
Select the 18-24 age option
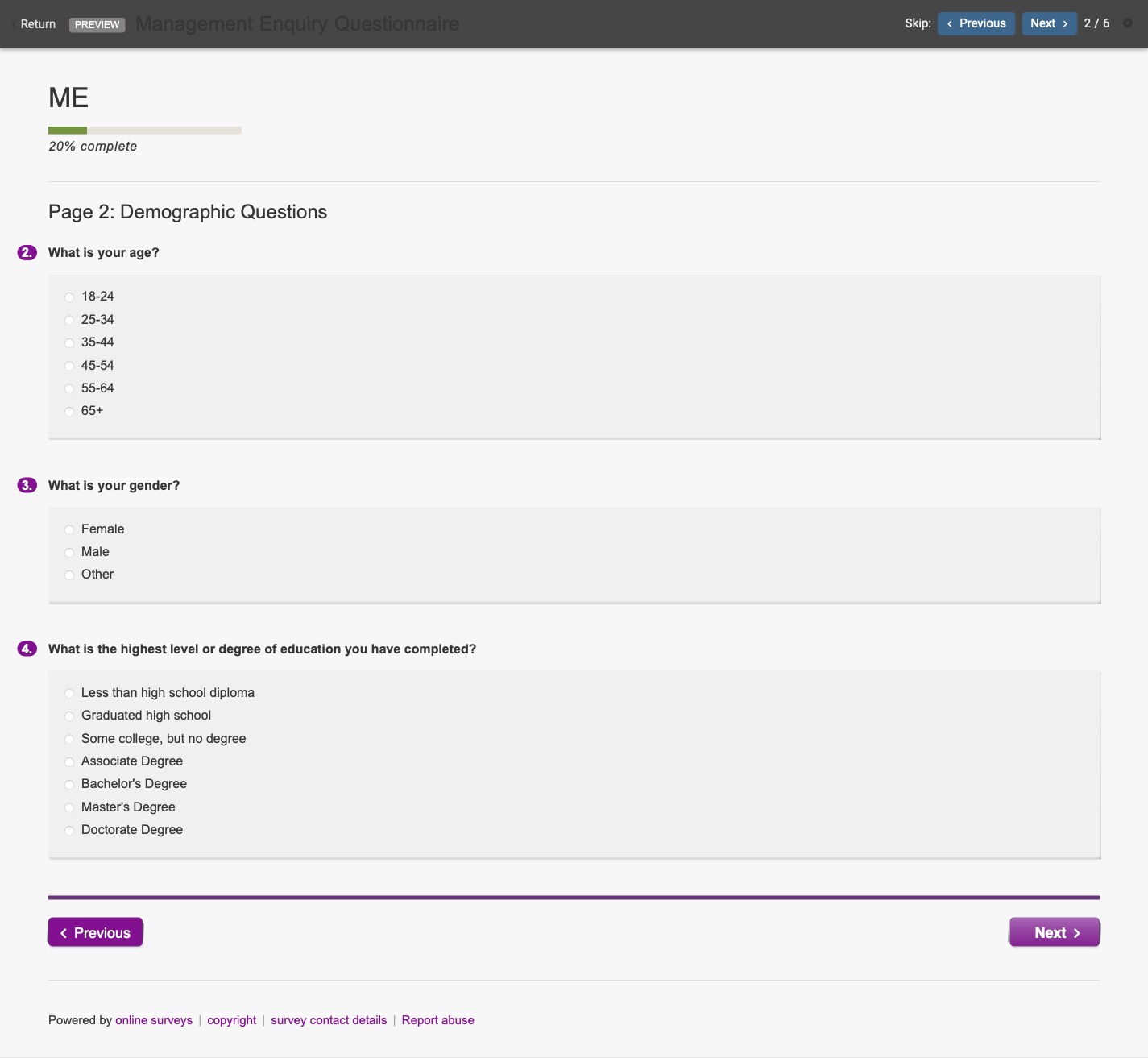tap(69, 297)
